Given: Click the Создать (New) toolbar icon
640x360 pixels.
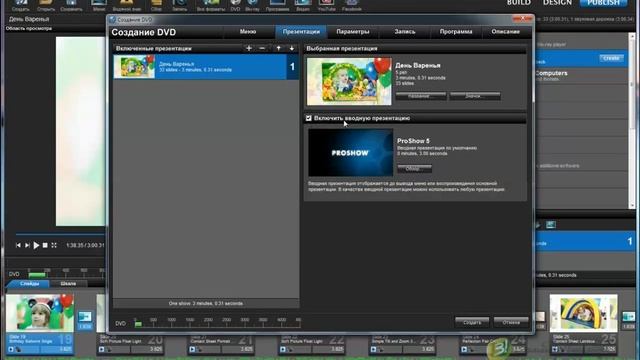Looking at the screenshot, I should [20, 5].
